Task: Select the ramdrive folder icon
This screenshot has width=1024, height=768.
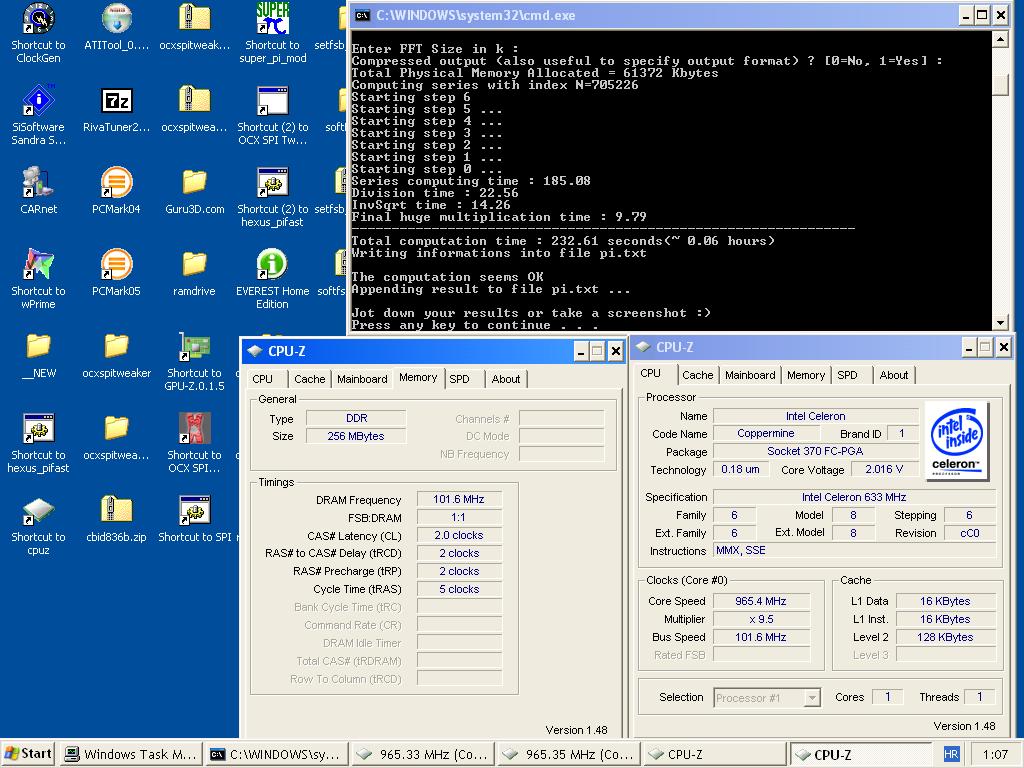Action: 194,264
